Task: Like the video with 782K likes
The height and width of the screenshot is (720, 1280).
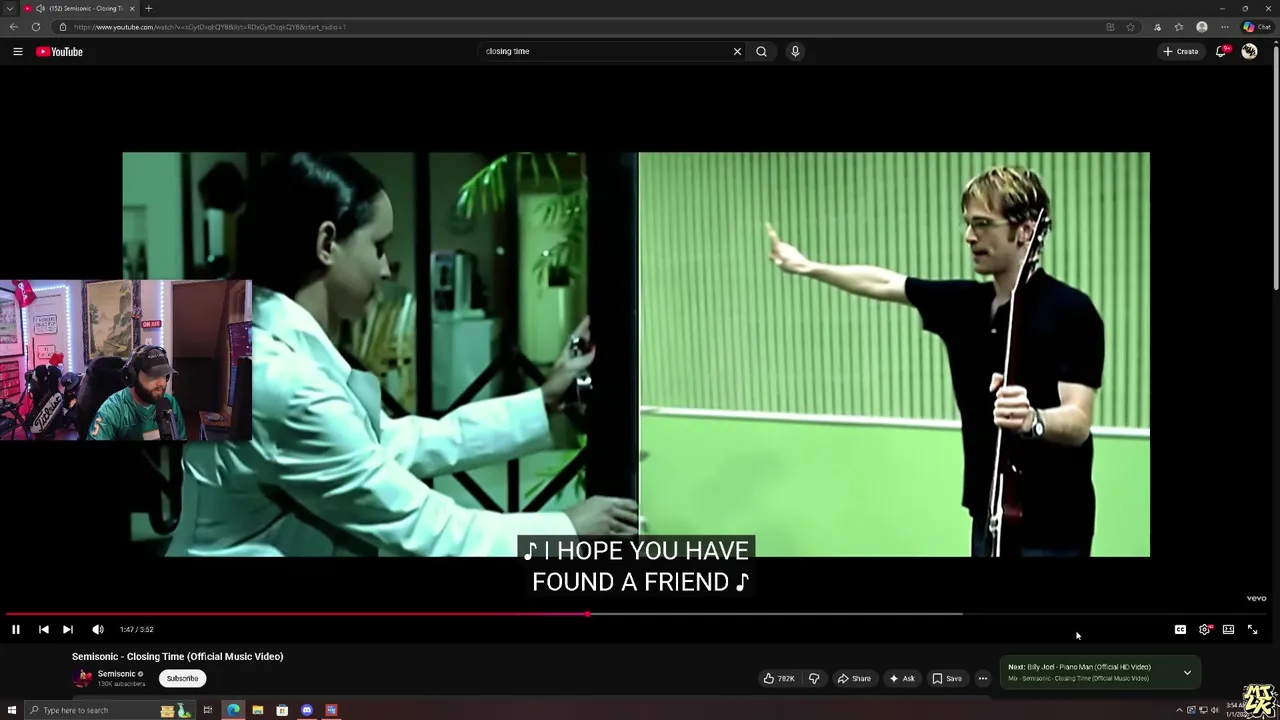Action: click(780, 678)
